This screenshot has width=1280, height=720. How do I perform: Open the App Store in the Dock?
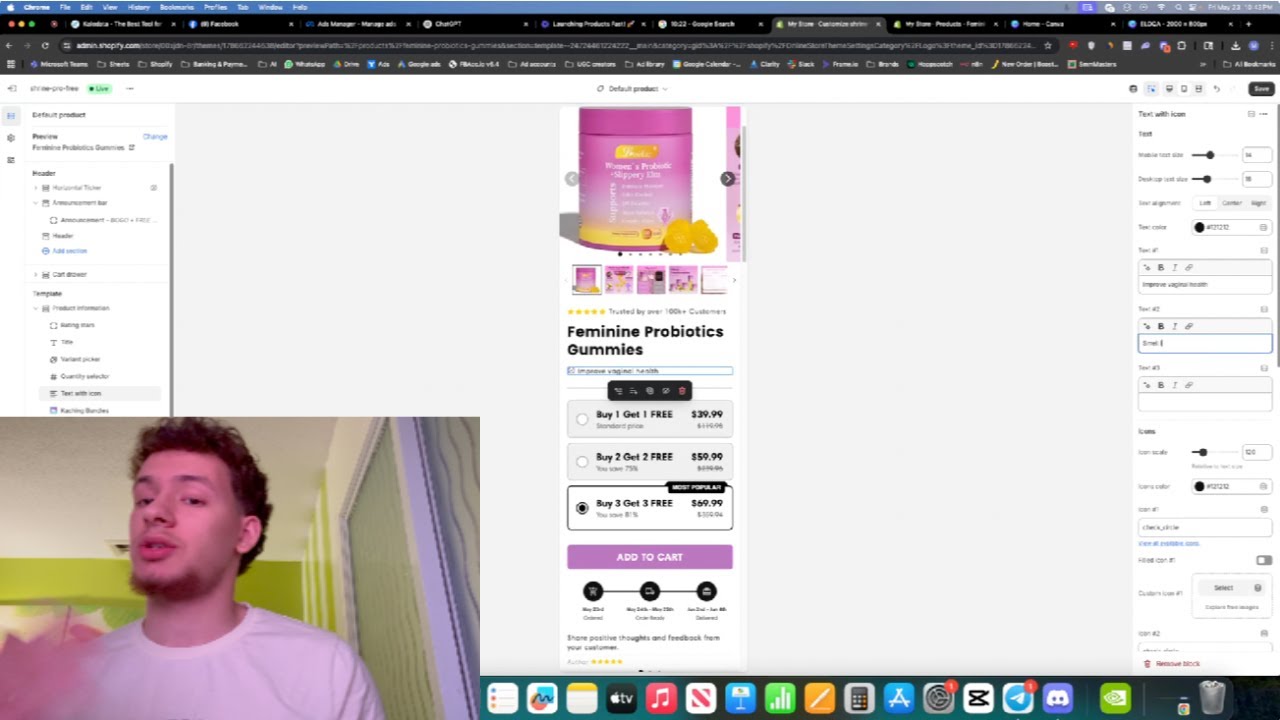pyautogui.click(x=899, y=698)
